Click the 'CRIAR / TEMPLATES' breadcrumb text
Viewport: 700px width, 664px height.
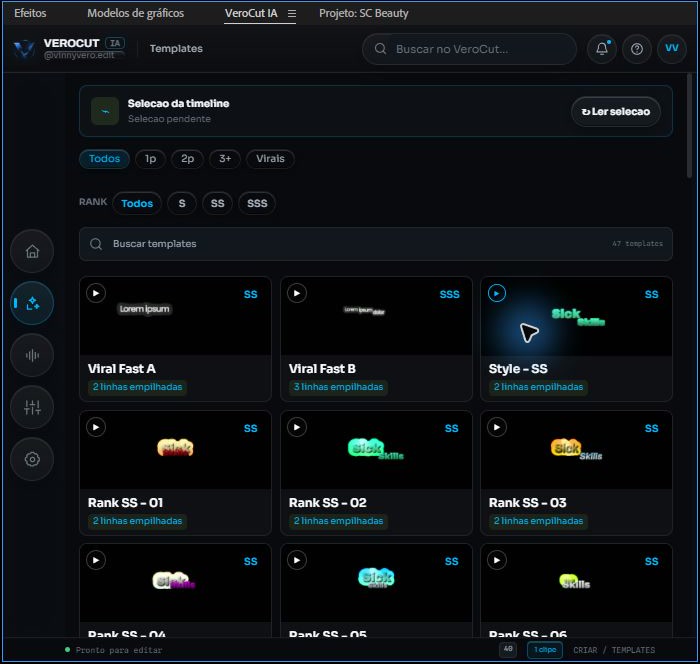(614, 650)
